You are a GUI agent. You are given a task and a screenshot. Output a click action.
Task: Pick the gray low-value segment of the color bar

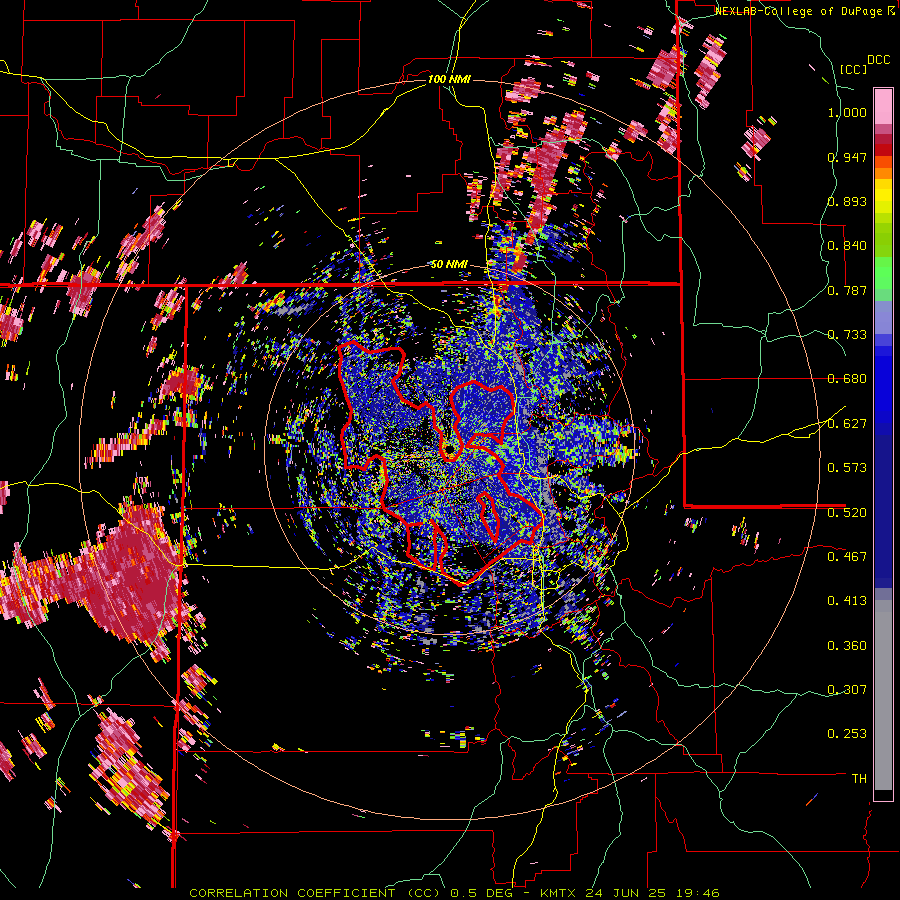coord(883,695)
